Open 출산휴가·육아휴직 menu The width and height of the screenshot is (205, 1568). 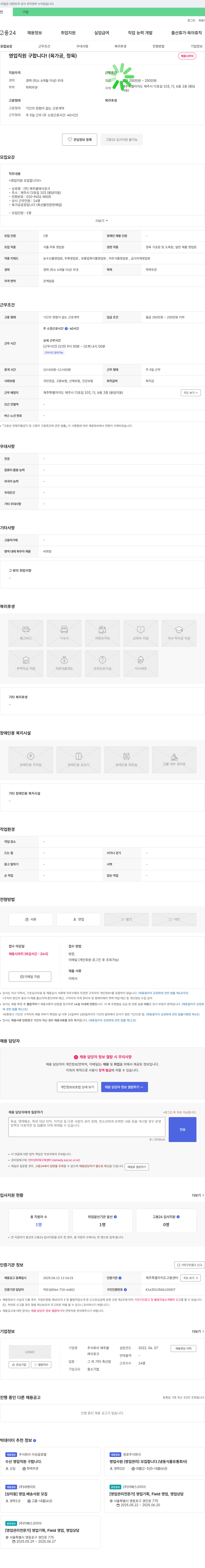tap(187, 33)
